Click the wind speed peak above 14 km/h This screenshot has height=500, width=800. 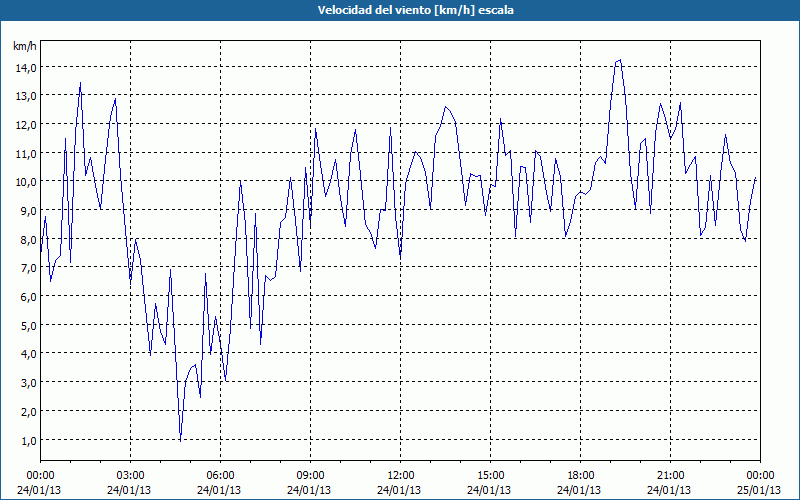coord(620,60)
